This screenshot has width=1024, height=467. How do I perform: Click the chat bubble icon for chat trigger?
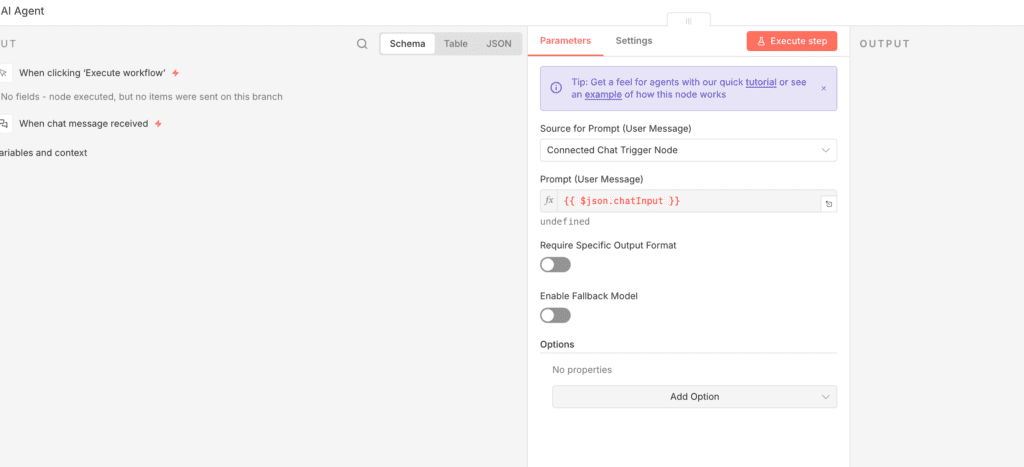click(x=4, y=124)
